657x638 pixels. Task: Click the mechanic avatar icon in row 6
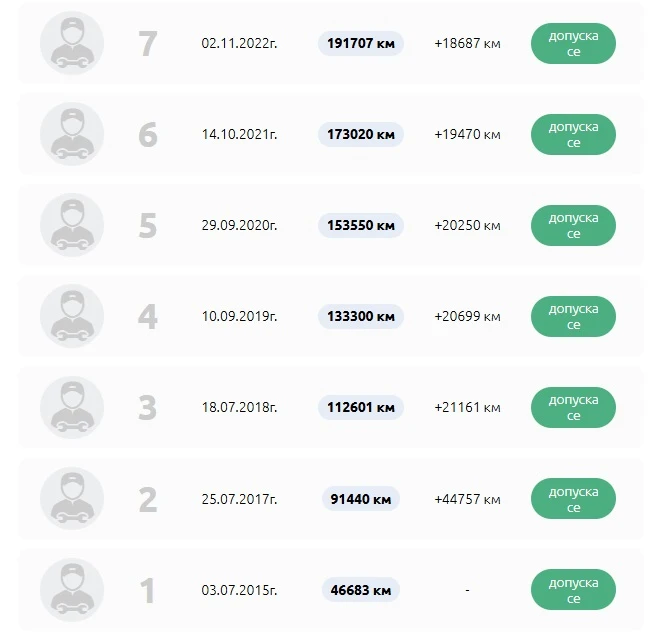tap(72, 134)
